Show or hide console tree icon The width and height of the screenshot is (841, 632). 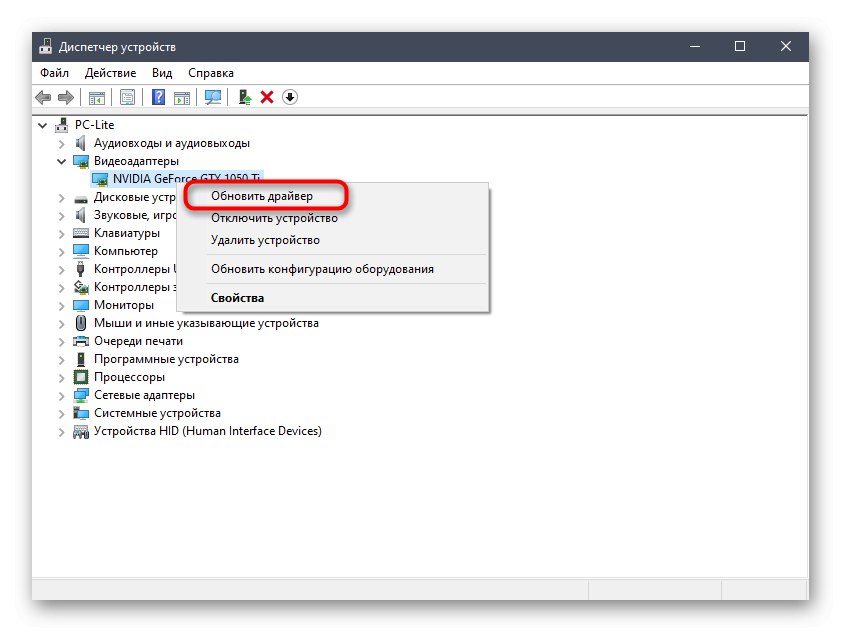[97, 98]
